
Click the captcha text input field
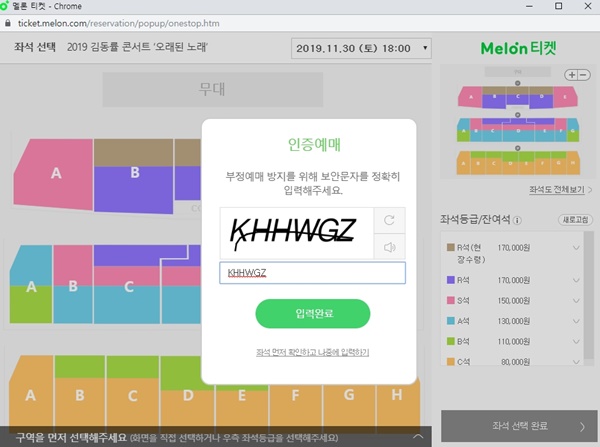pyautogui.click(x=312, y=272)
